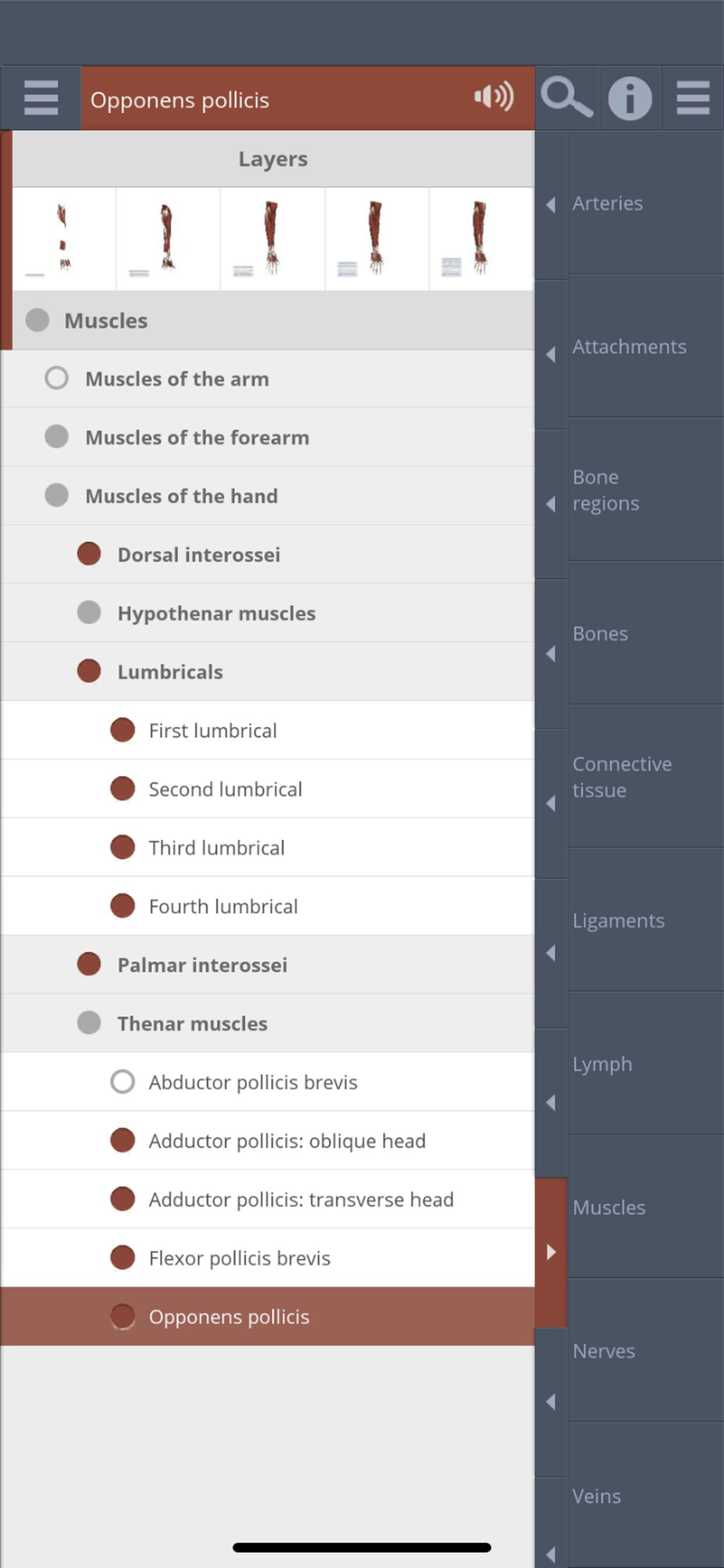Select the deepest fifth layer thumbnail
Image resolution: width=724 pixels, height=1568 pixels.
tap(480, 238)
